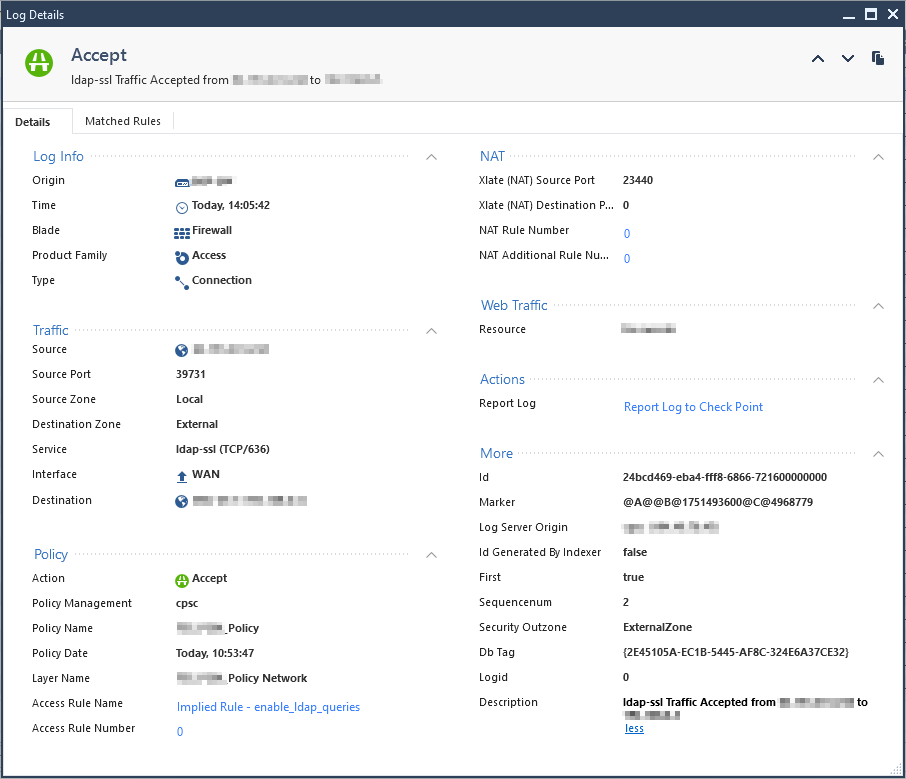
Task: Open Implied Rule enable_ldap_queries link
Action: (x=268, y=707)
